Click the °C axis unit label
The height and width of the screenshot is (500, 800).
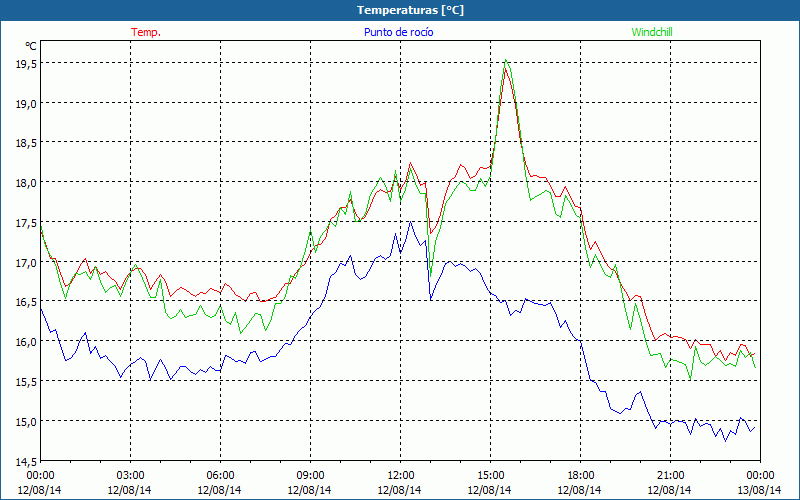[31, 46]
